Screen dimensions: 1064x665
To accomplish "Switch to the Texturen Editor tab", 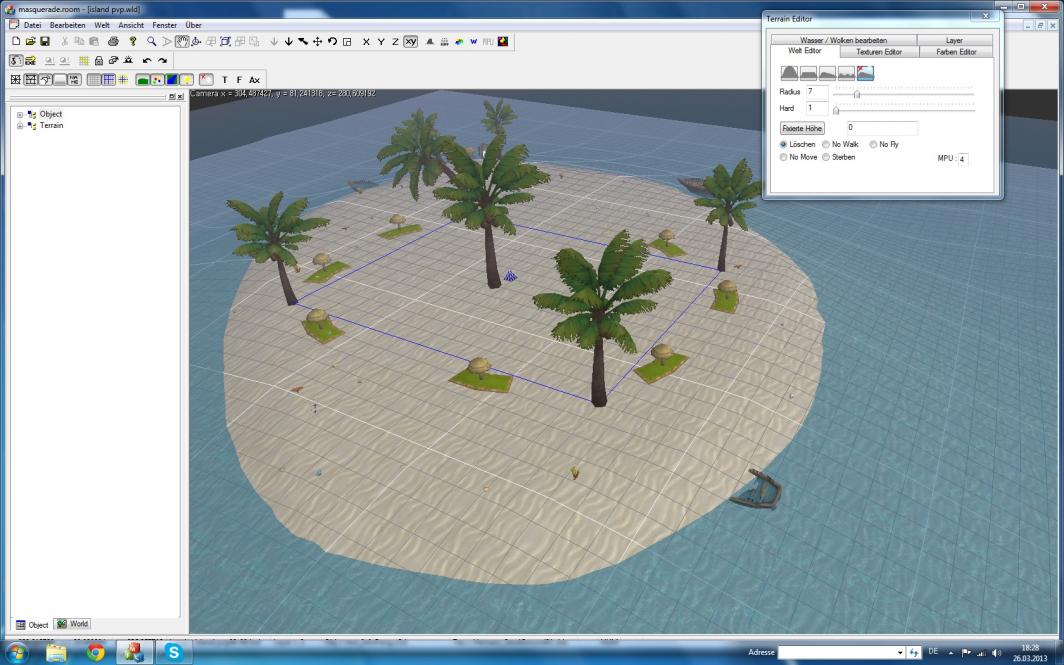I will 878,51.
